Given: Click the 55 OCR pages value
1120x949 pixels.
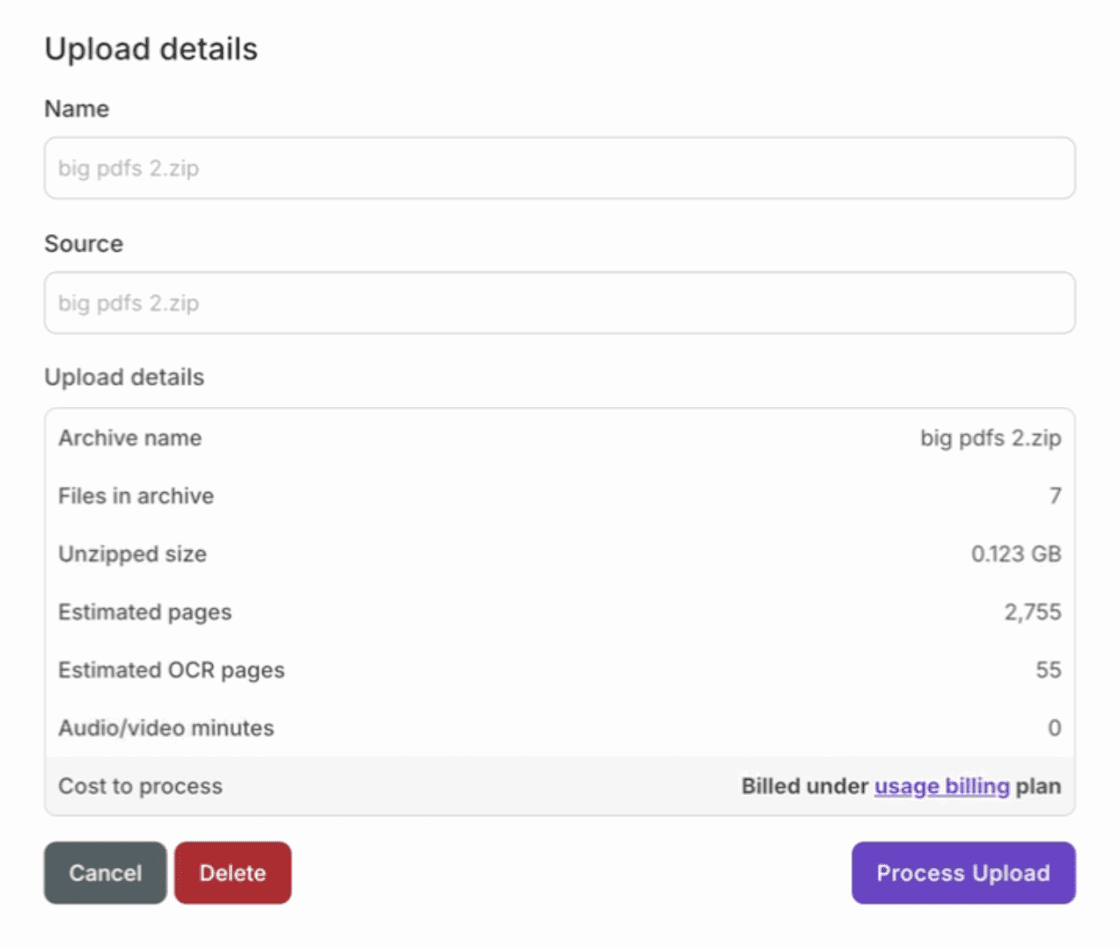Looking at the screenshot, I should click(1048, 670).
